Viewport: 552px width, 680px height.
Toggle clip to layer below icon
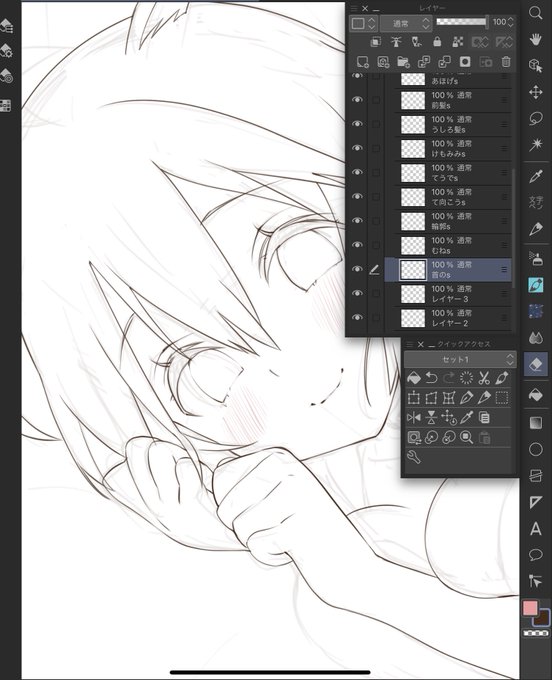click(x=376, y=42)
